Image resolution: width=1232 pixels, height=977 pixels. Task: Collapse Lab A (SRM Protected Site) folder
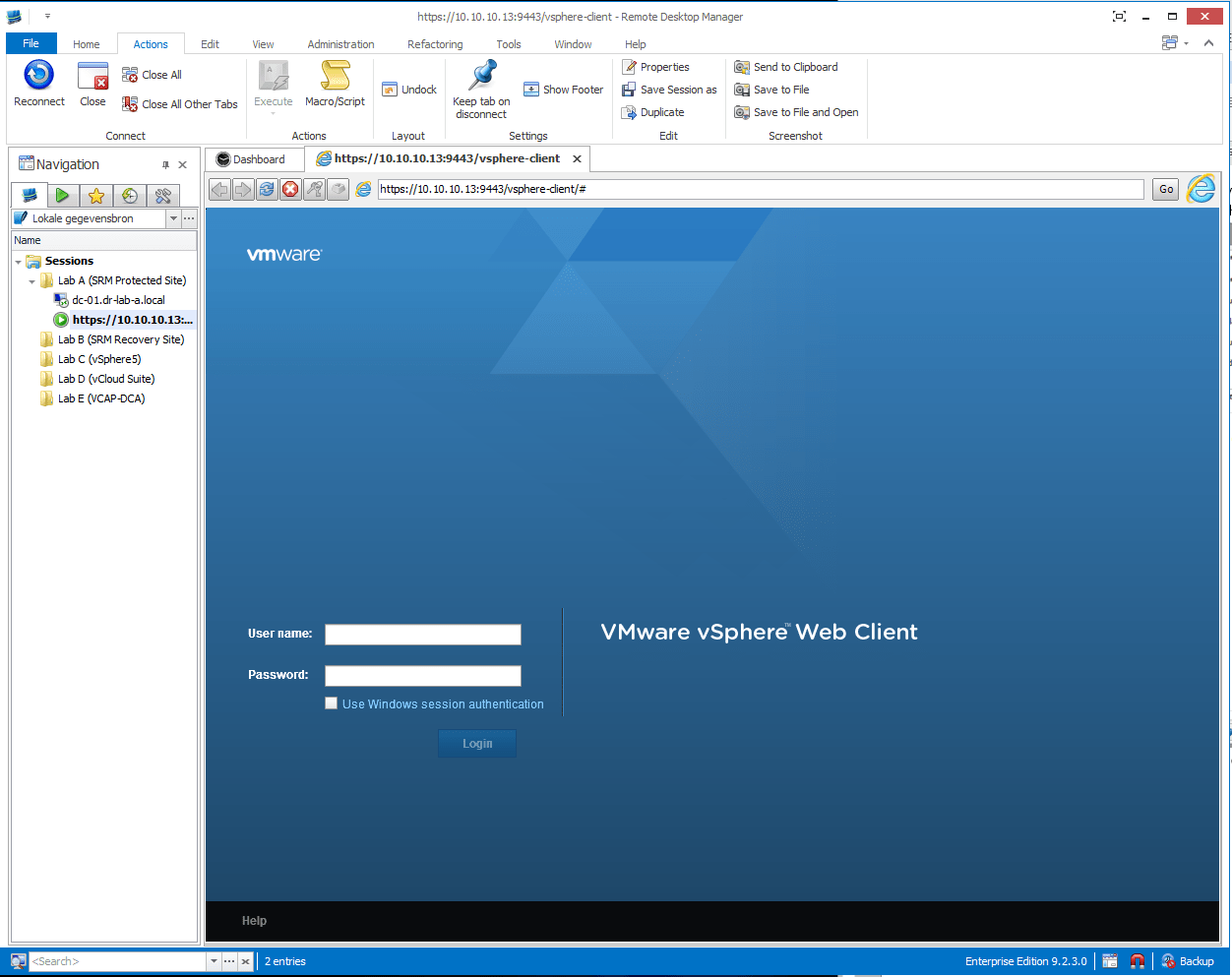[31, 281]
